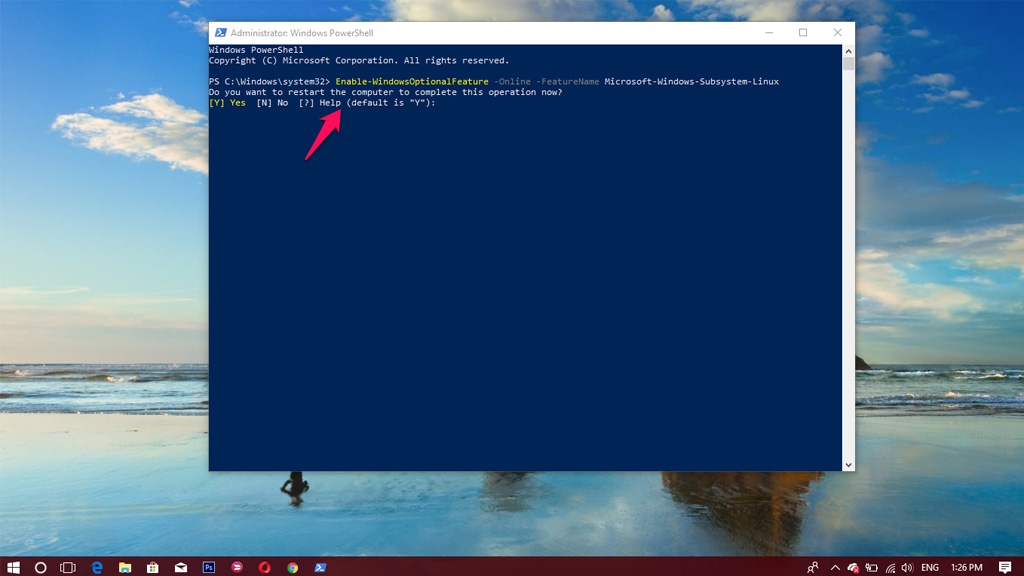This screenshot has width=1024, height=576.
Task: Open the People icon in system tray
Action: coord(813,567)
